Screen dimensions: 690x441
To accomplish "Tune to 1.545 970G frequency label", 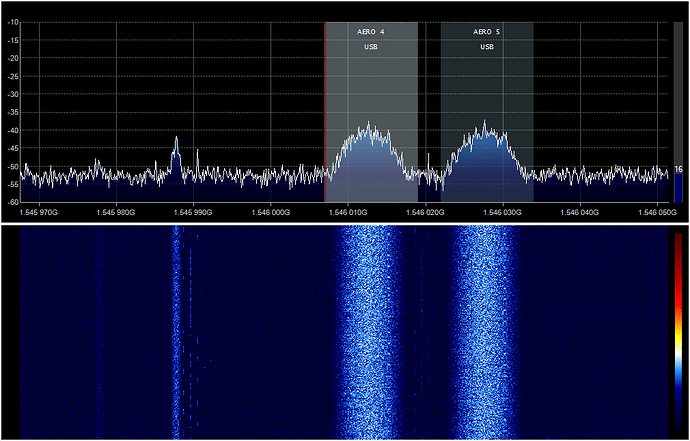I will coord(39,212).
